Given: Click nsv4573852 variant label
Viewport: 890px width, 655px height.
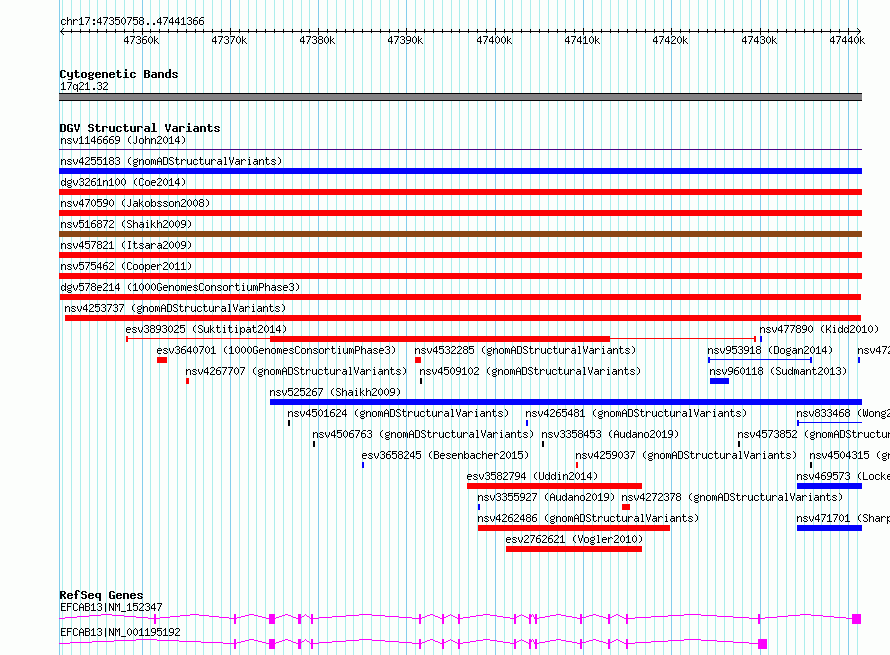Looking at the screenshot, I should (813, 434).
